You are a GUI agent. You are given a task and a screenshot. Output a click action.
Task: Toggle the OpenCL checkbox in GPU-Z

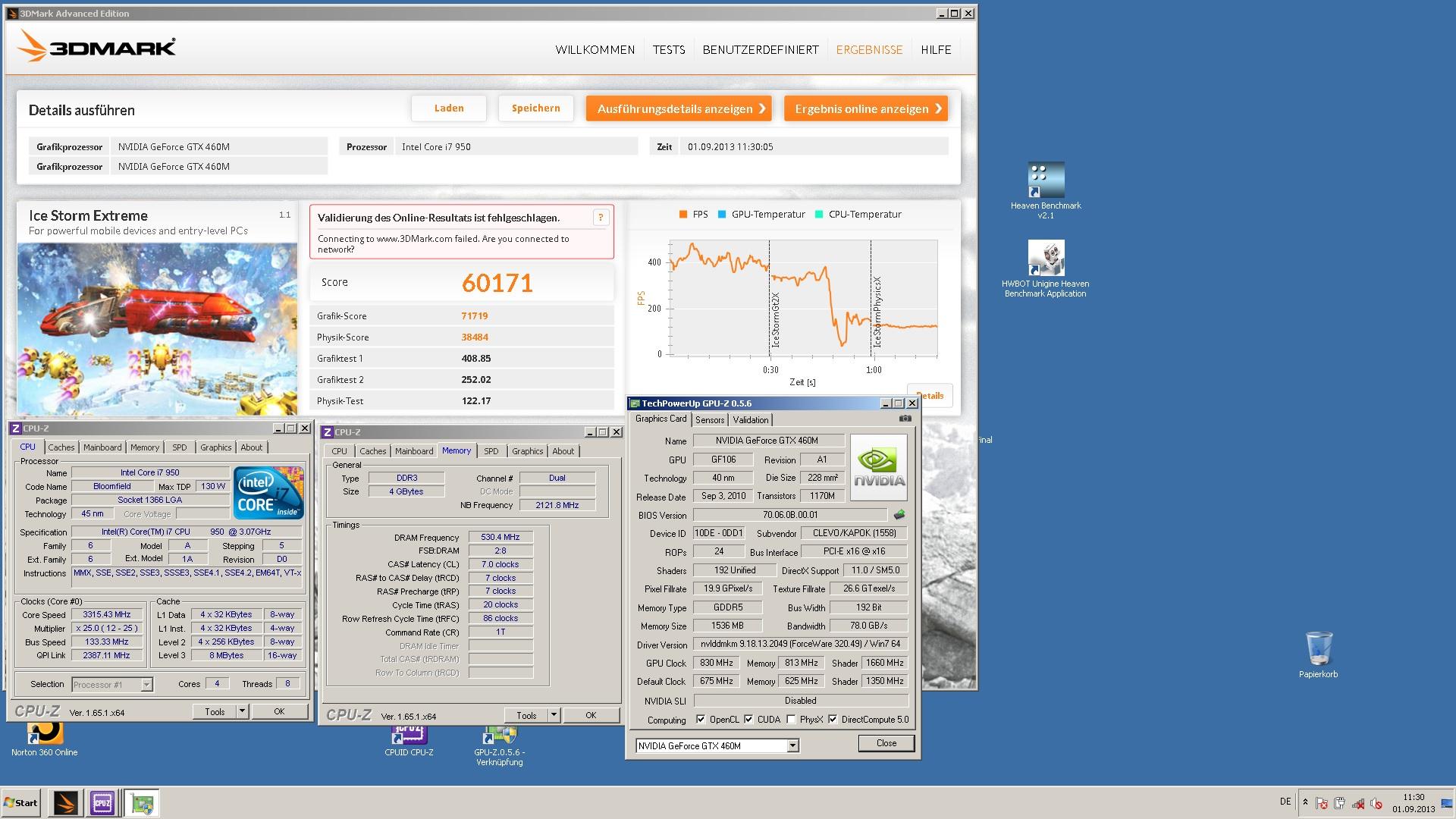click(x=701, y=720)
